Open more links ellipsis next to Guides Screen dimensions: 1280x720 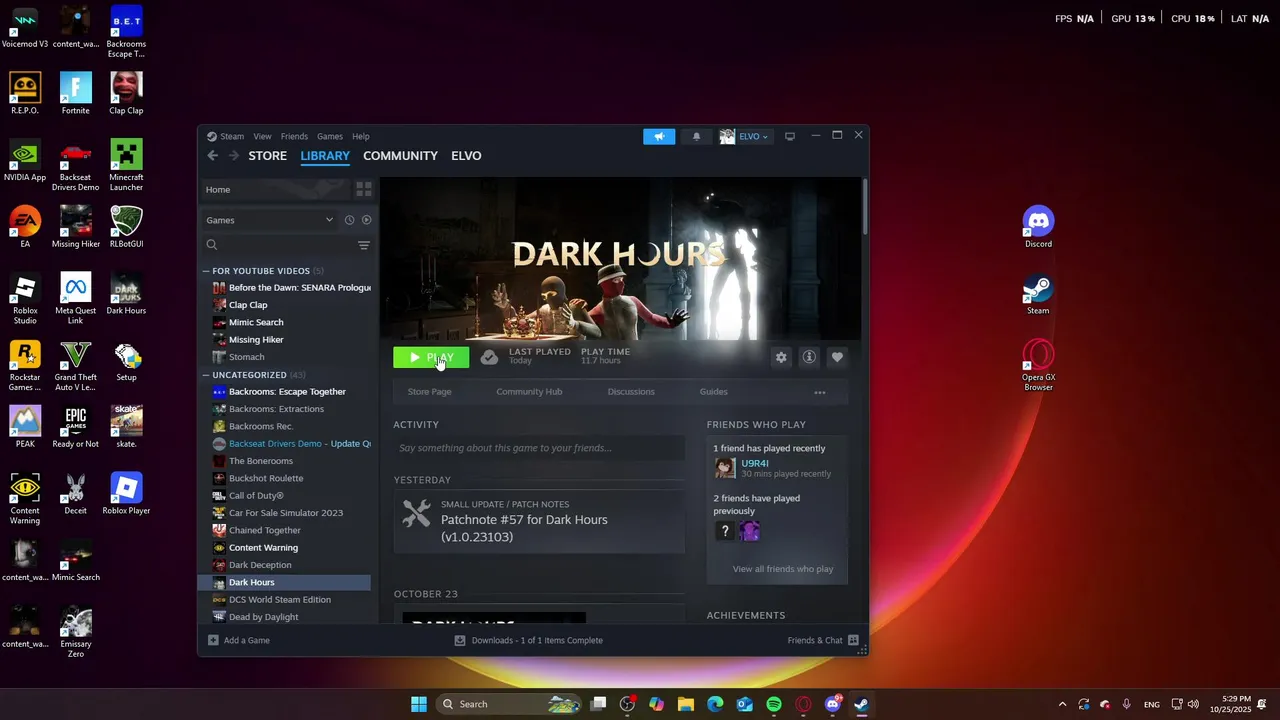coord(820,392)
